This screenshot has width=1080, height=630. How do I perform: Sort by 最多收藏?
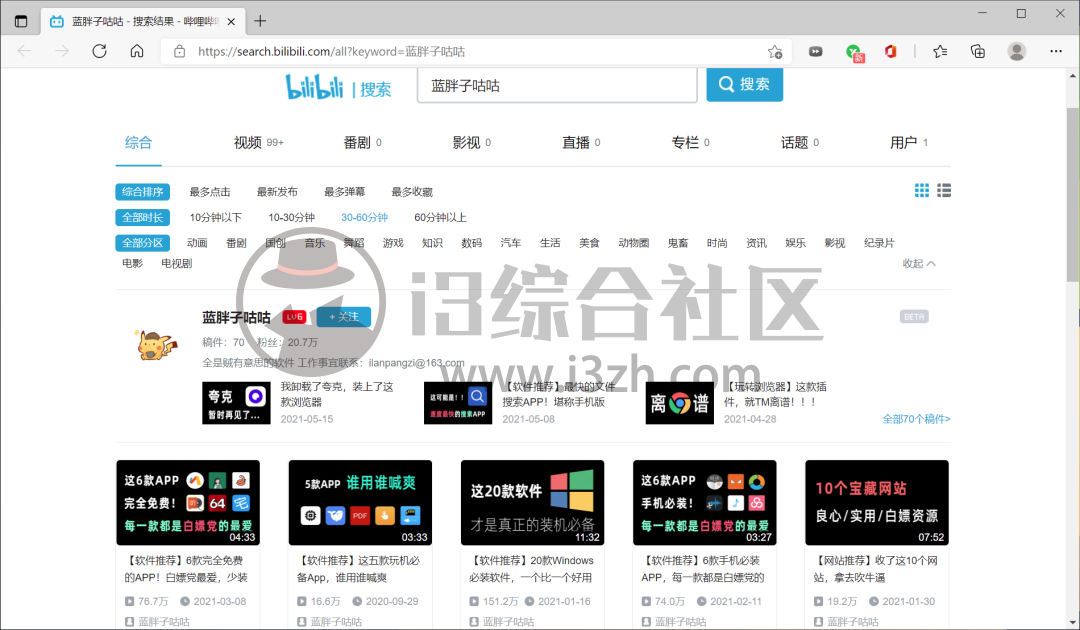(412, 191)
